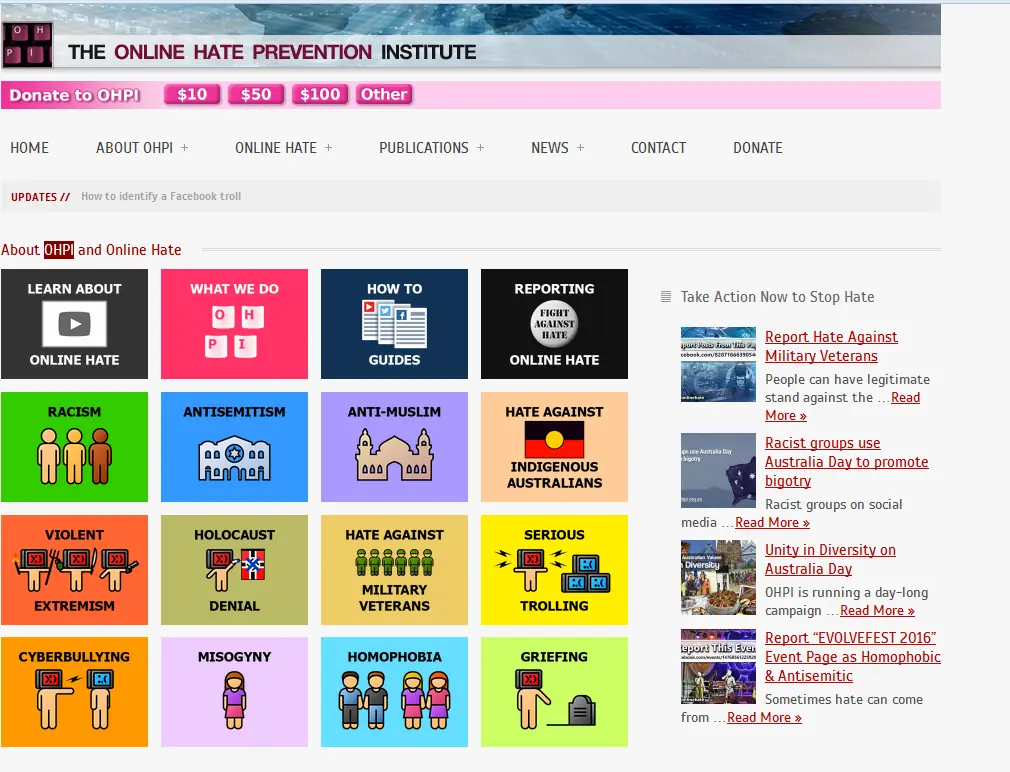Donate $10 to OHPI

coord(192,95)
